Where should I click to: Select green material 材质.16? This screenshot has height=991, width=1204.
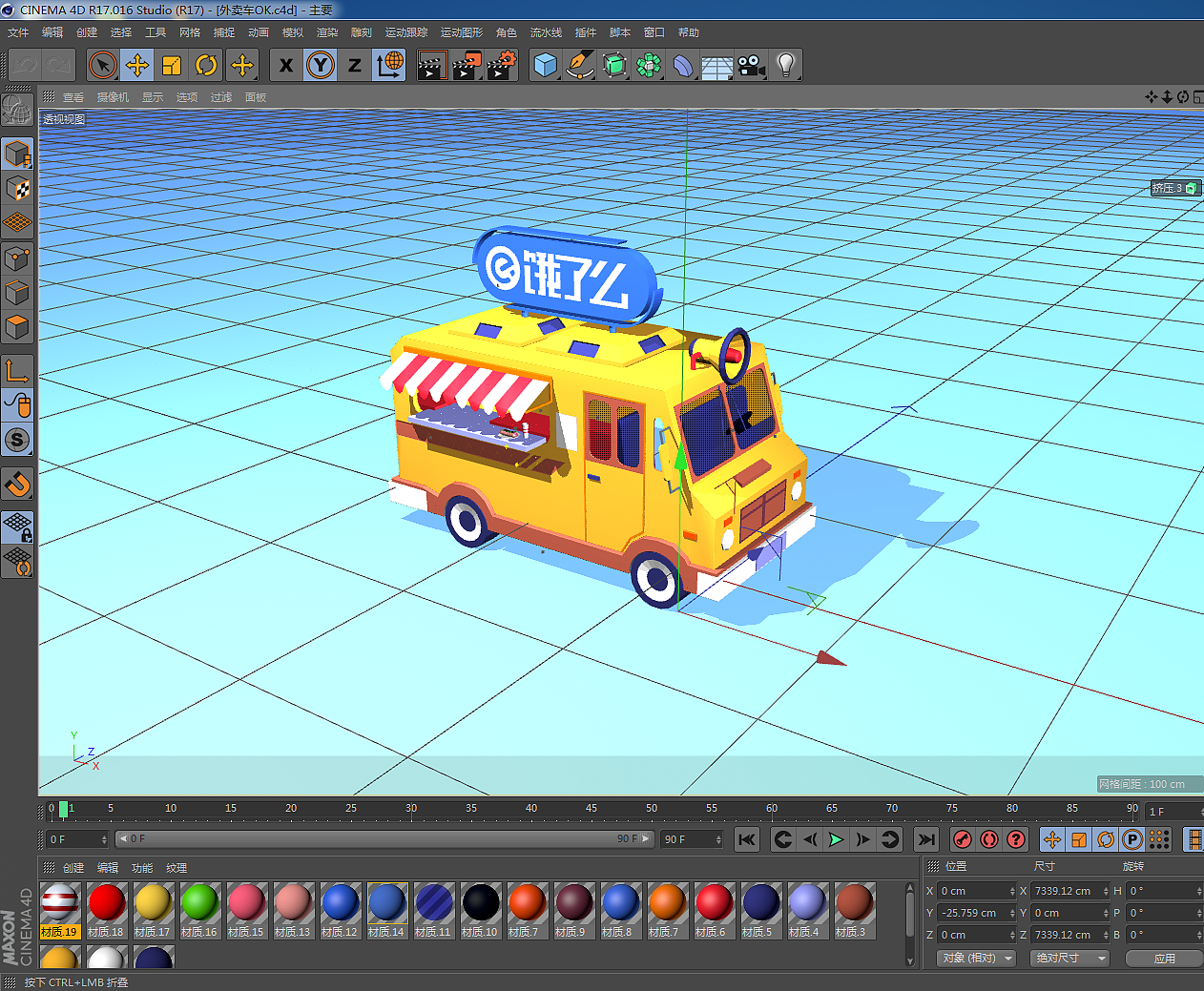click(199, 910)
